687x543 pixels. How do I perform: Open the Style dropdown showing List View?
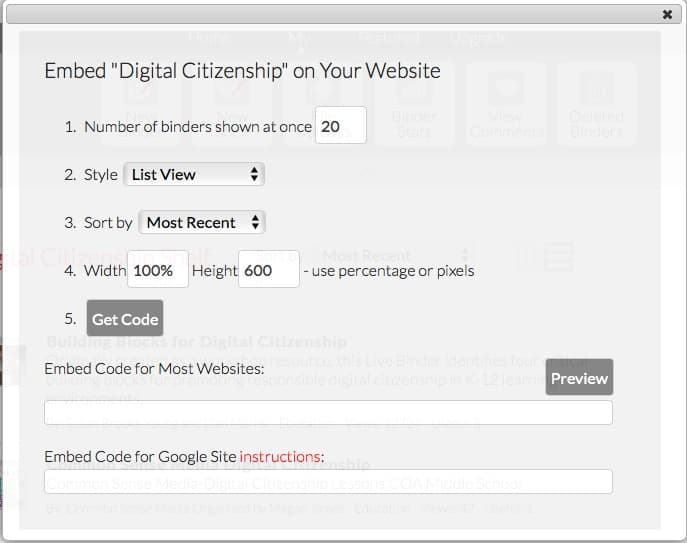[x=194, y=174]
